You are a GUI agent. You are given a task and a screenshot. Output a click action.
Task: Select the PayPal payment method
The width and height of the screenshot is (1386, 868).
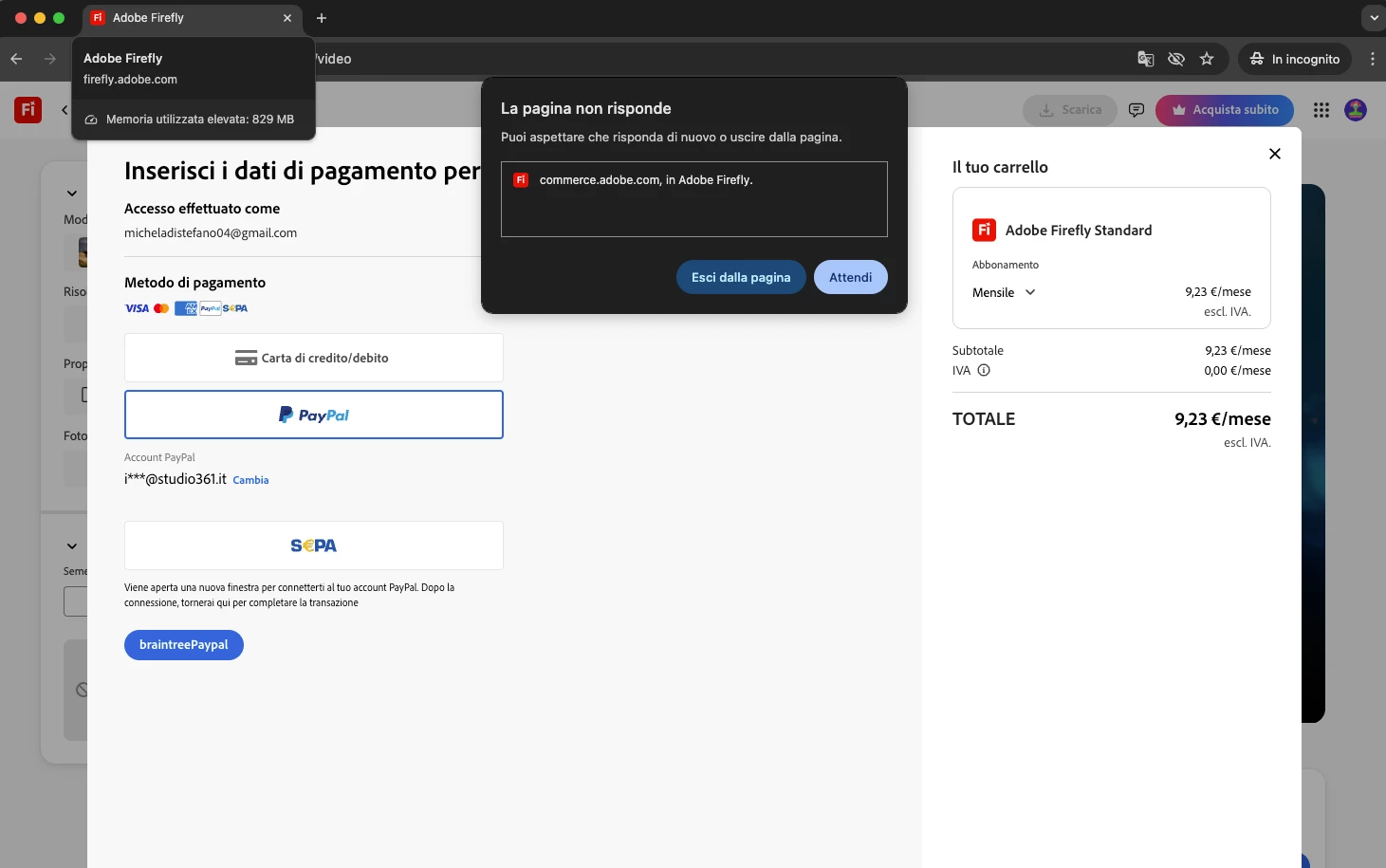314,415
